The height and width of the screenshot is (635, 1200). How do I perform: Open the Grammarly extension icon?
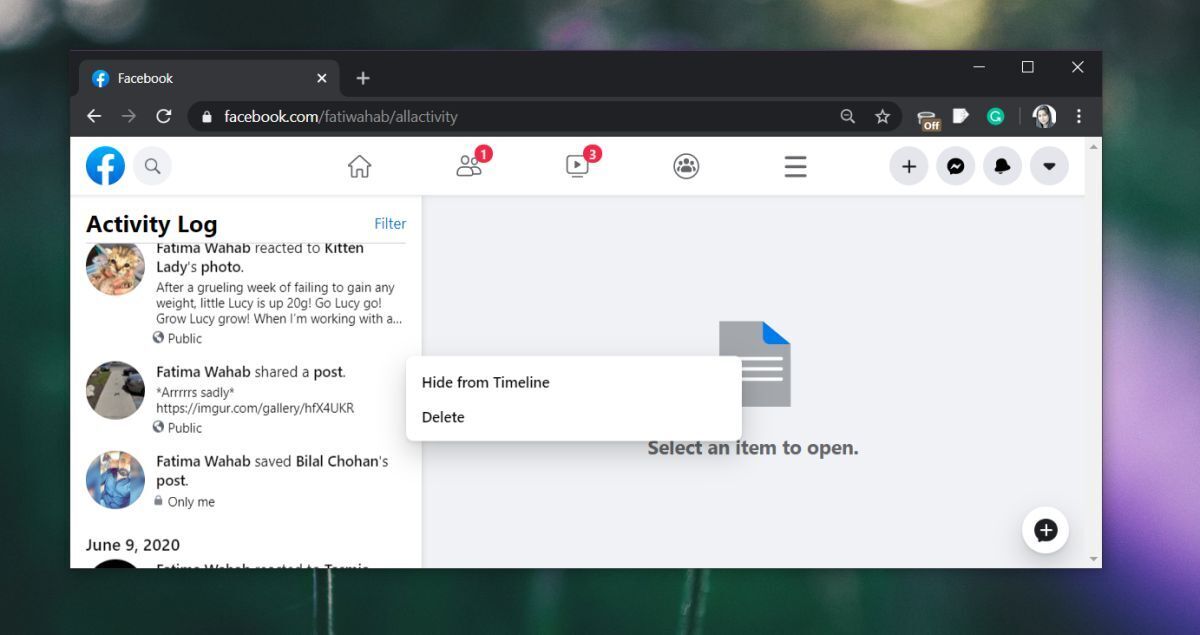(x=995, y=116)
